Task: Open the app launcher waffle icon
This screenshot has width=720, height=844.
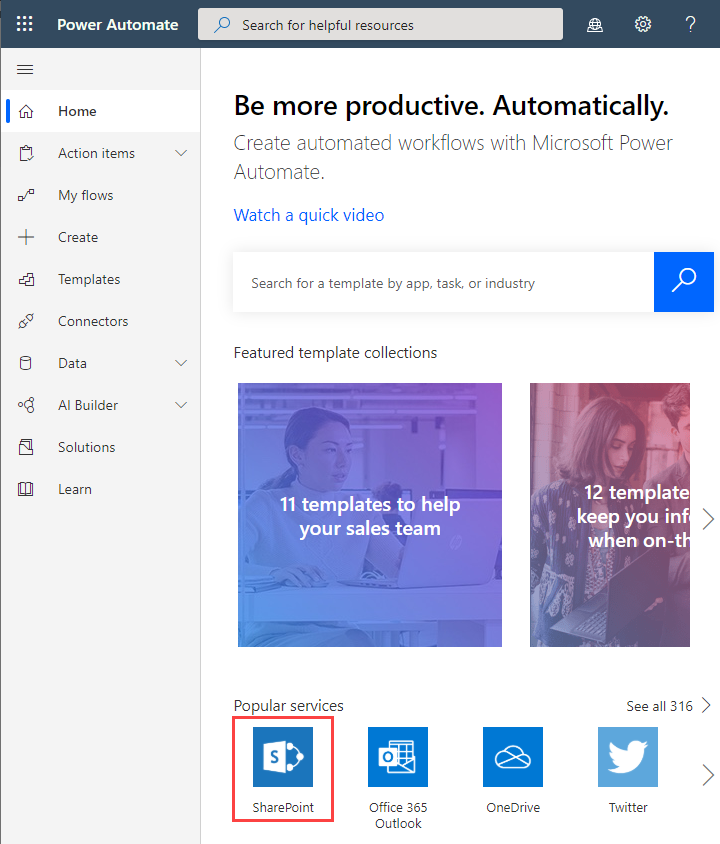Action: click(x=25, y=24)
